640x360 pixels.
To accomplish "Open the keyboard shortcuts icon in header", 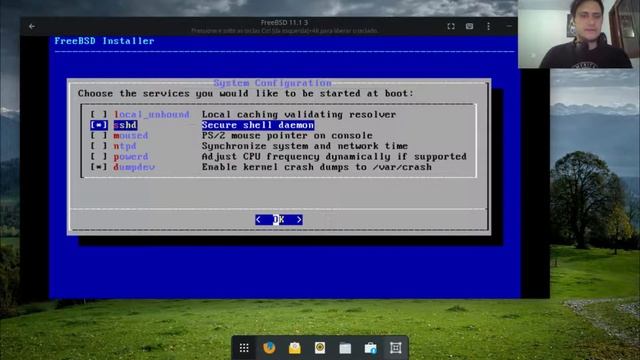I will pos(469,27).
